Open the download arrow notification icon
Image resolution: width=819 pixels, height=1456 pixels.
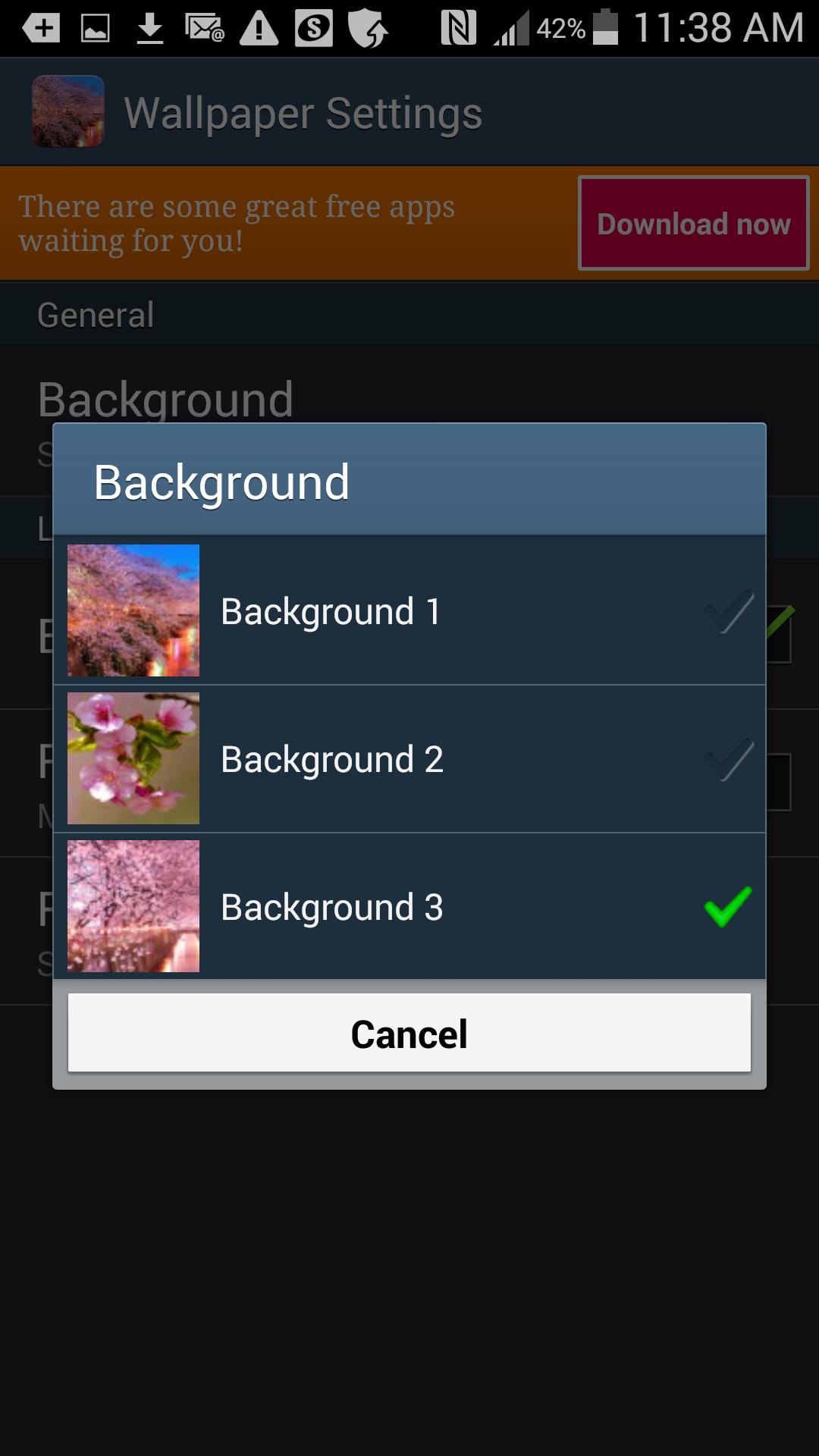click(x=150, y=29)
